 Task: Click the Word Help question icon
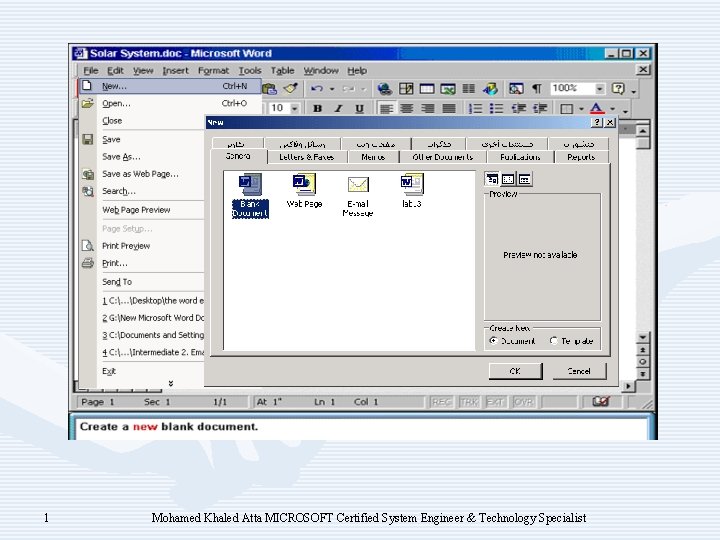click(619, 88)
